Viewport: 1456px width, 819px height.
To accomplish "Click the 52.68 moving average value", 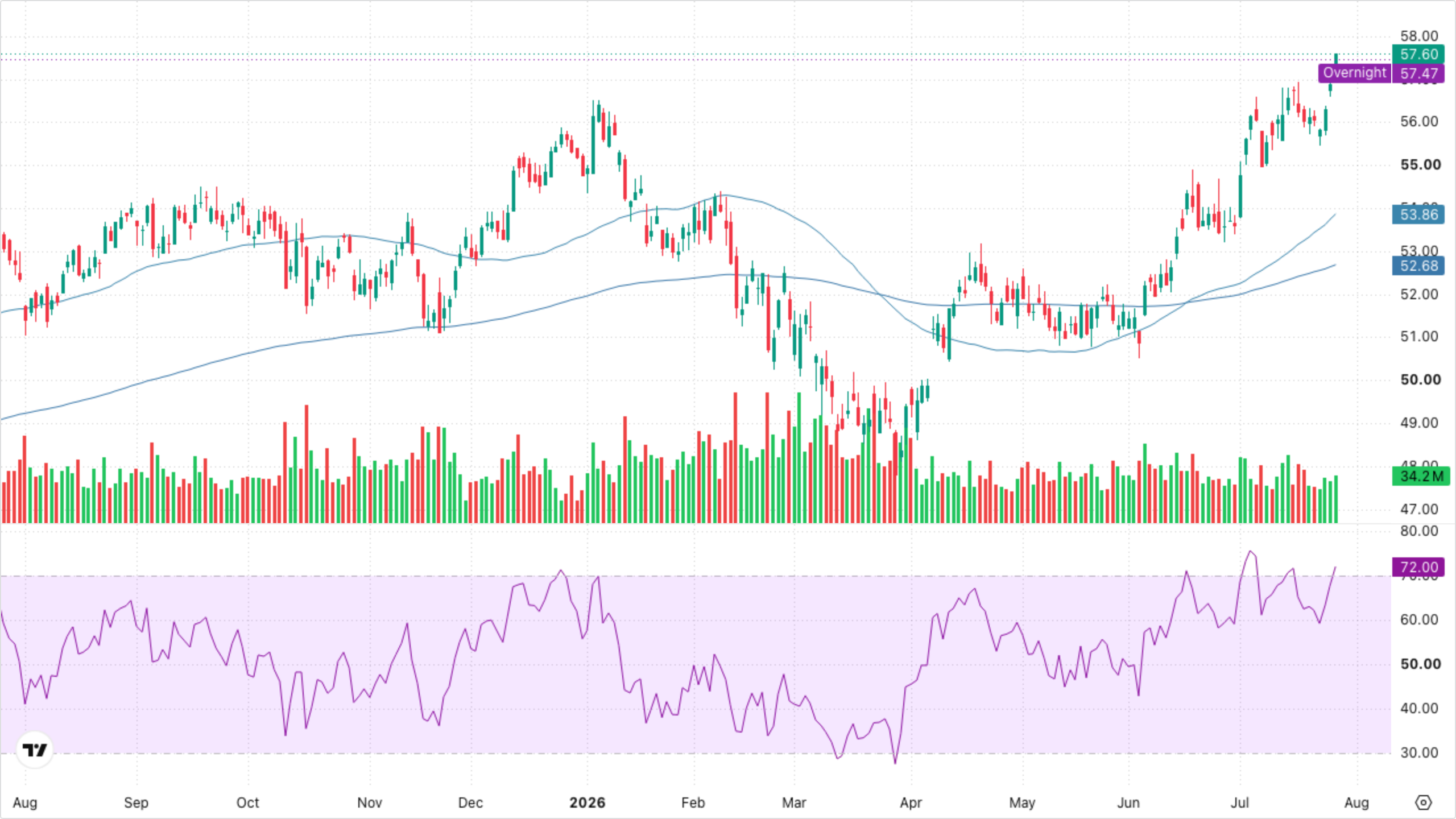I will pos(1419,266).
